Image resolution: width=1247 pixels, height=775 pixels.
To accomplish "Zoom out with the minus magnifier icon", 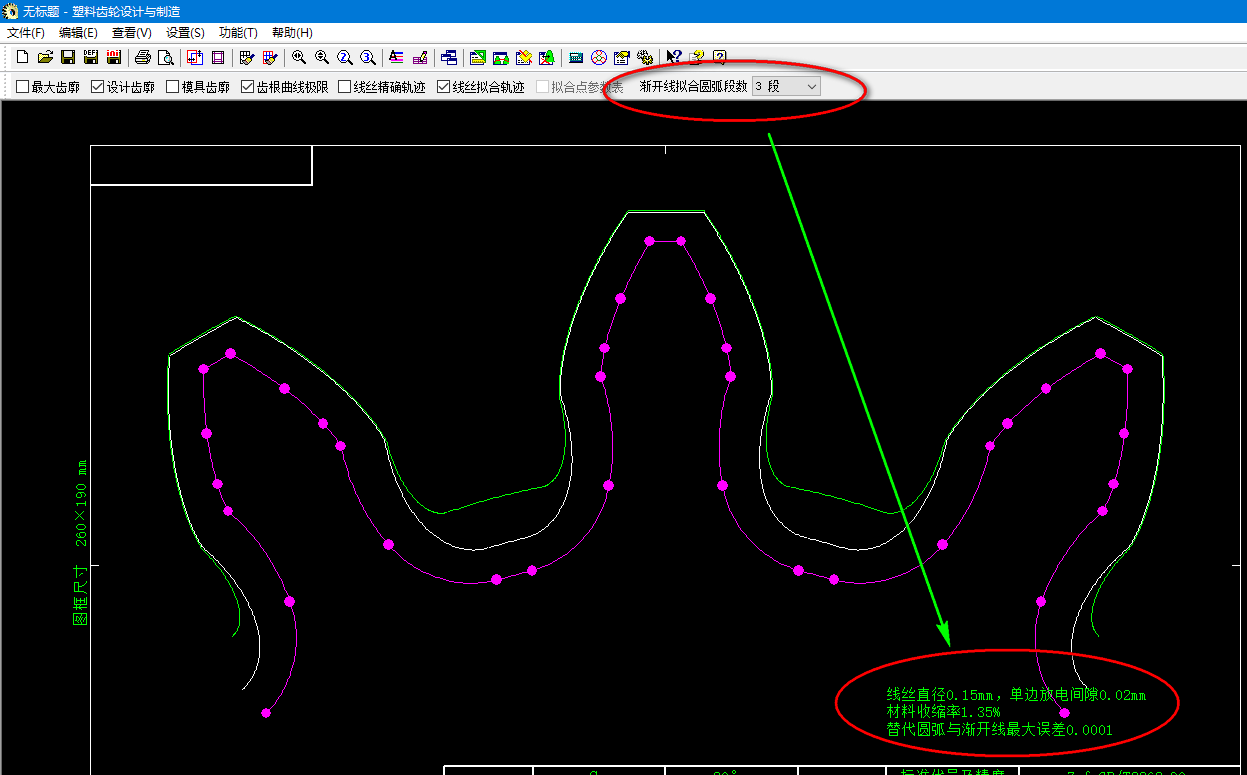I will [322, 57].
